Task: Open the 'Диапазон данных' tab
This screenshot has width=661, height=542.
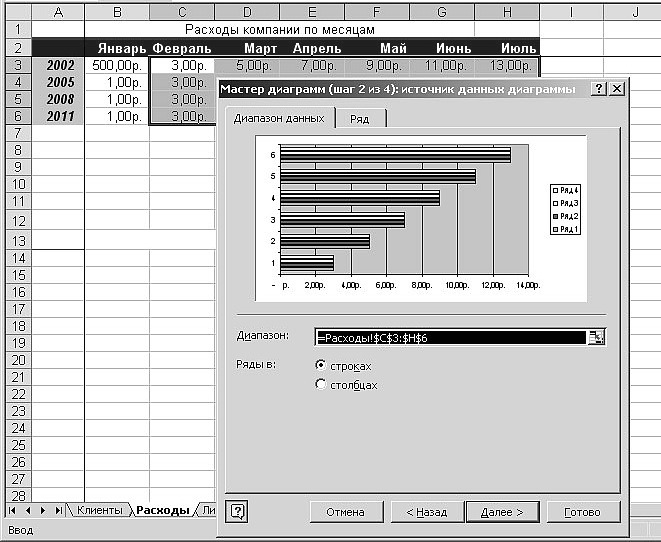Action: click(279, 118)
